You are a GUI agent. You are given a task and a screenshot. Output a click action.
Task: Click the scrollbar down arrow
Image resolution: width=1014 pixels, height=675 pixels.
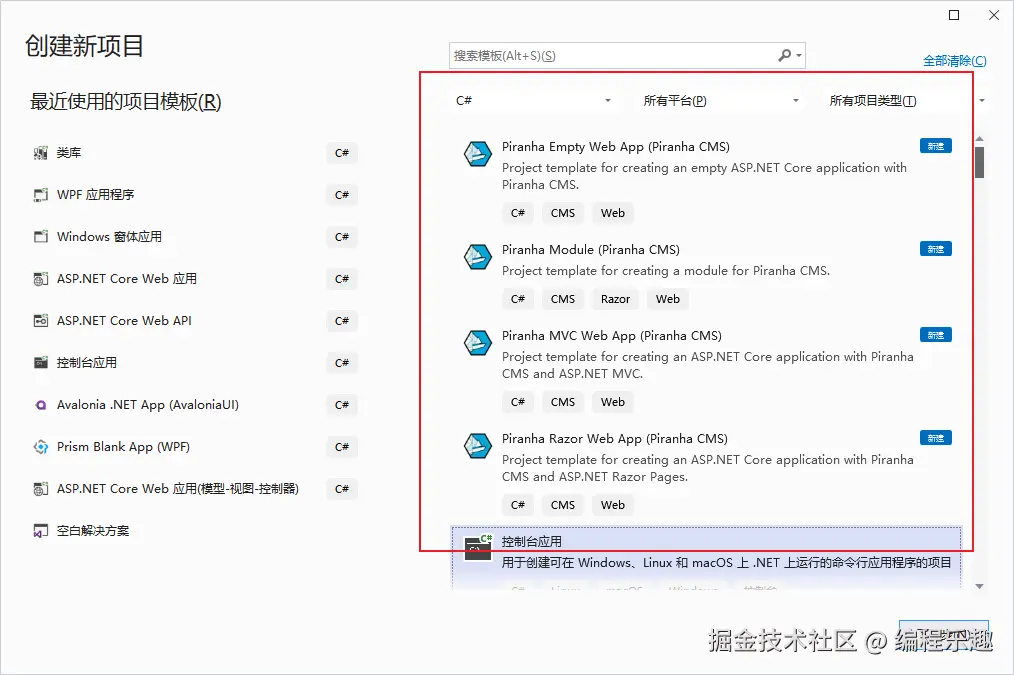(x=980, y=586)
